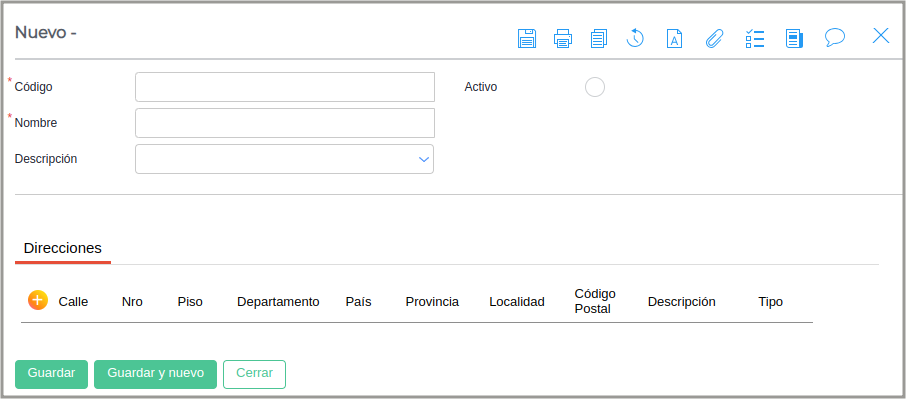Click the Guardar button

(52, 373)
